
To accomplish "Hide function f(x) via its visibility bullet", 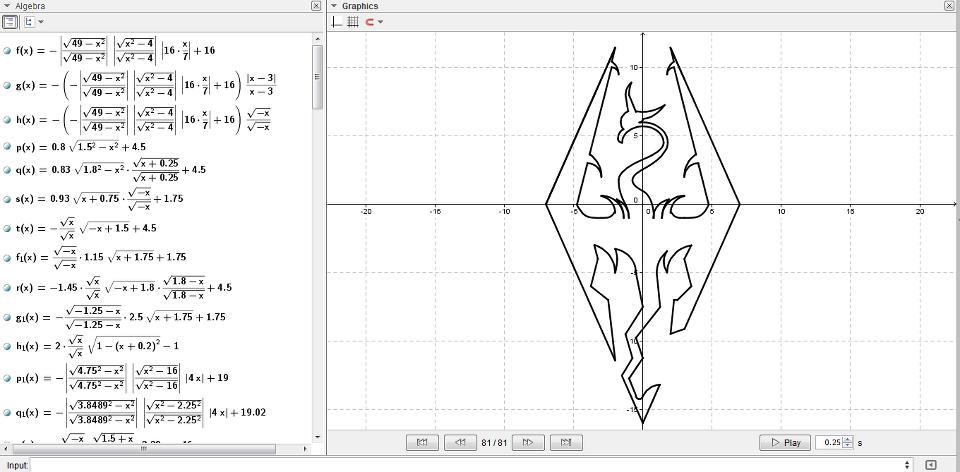I will (8, 50).
